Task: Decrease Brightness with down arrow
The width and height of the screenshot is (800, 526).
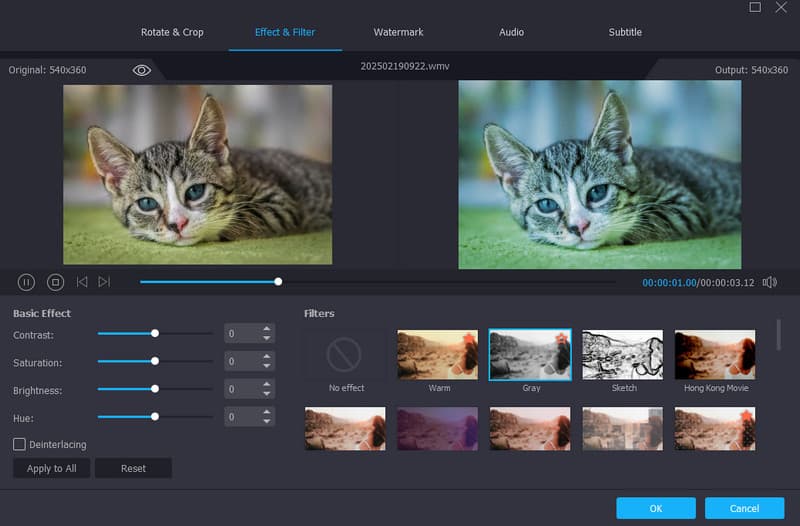Action: coord(266,393)
